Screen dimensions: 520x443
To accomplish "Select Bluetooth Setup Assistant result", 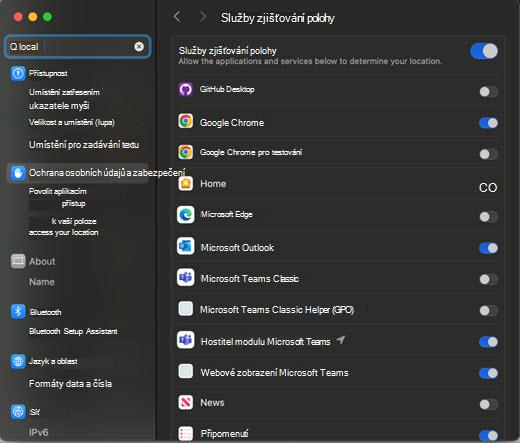I will coord(73,331).
